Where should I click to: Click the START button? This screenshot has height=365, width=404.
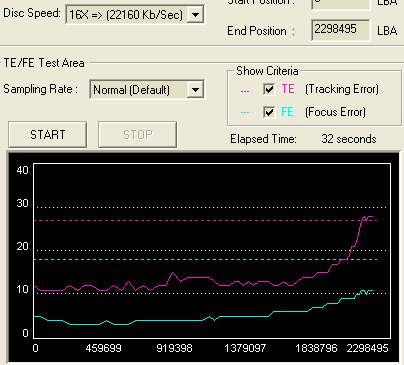click(x=48, y=135)
